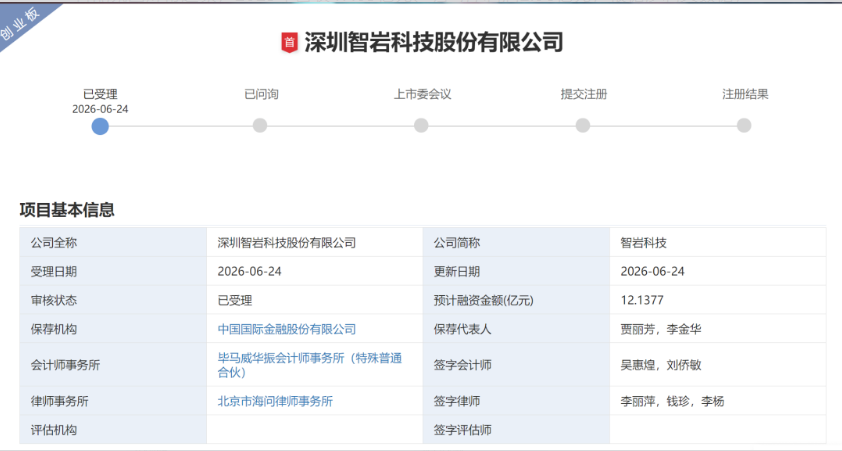This screenshot has height=451, width=842.
Task: Click the 提交注册 stage label
Action: coord(584,94)
